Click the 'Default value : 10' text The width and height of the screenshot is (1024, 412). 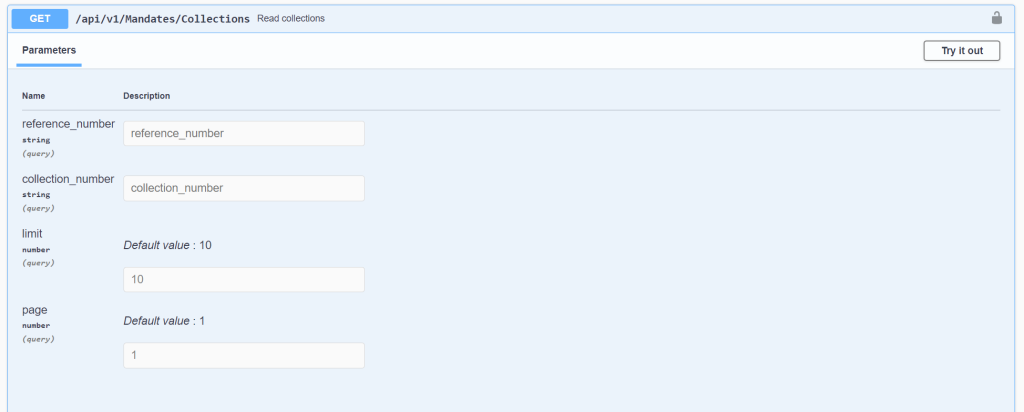point(167,245)
